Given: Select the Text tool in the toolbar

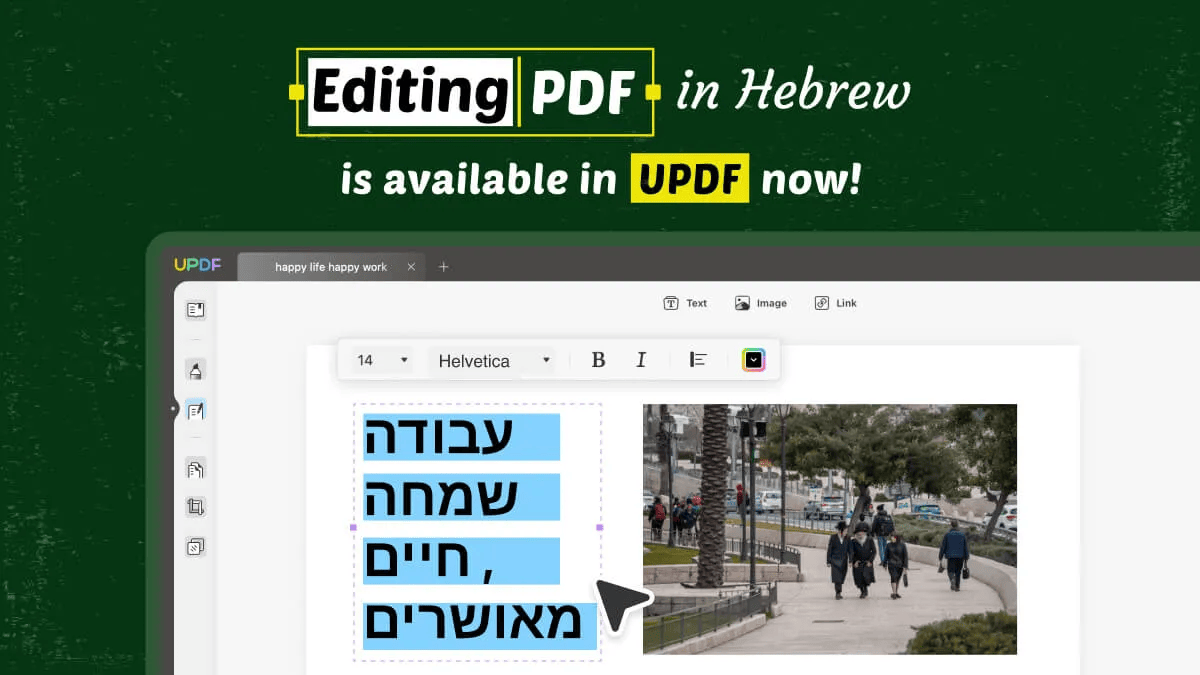Looking at the screenshot, I should pos(684,302).
